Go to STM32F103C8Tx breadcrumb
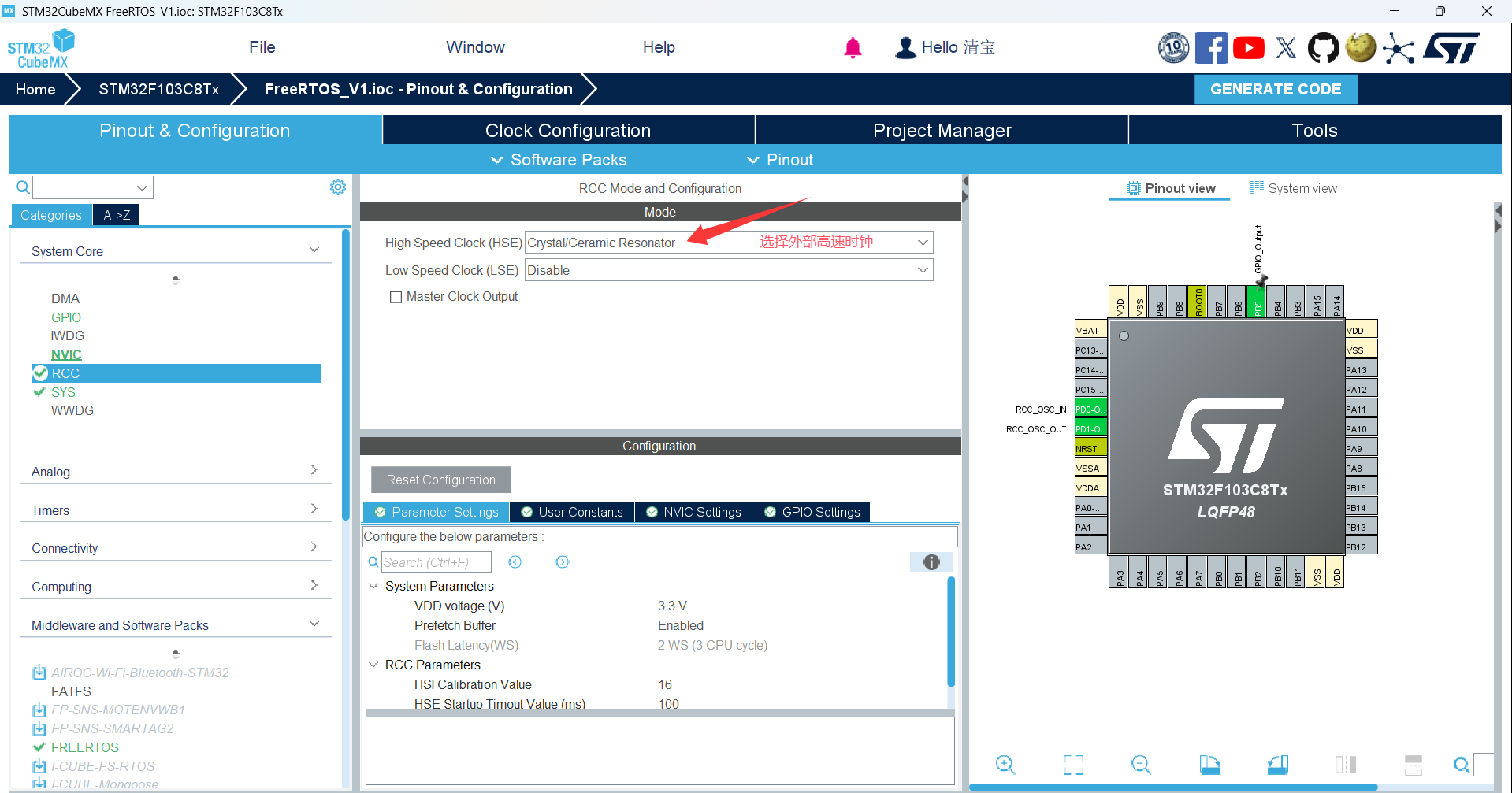Viewport: 1512px width, 793px height. (159, 89)
